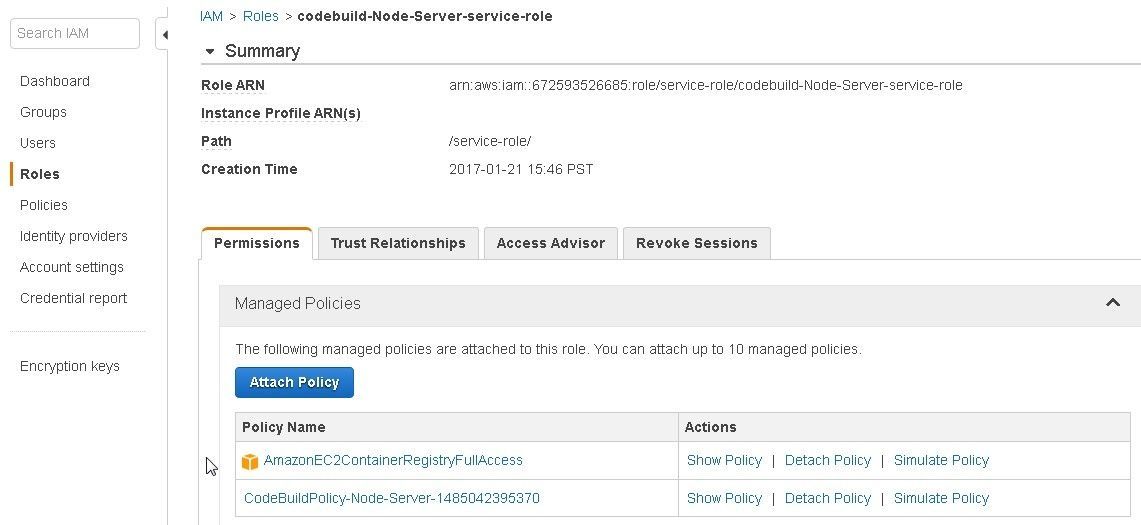Collapse the sidebar with the arrow handle
This screenshot has height=525, width=1141.
pyautogui.click(x=164, y=34)
